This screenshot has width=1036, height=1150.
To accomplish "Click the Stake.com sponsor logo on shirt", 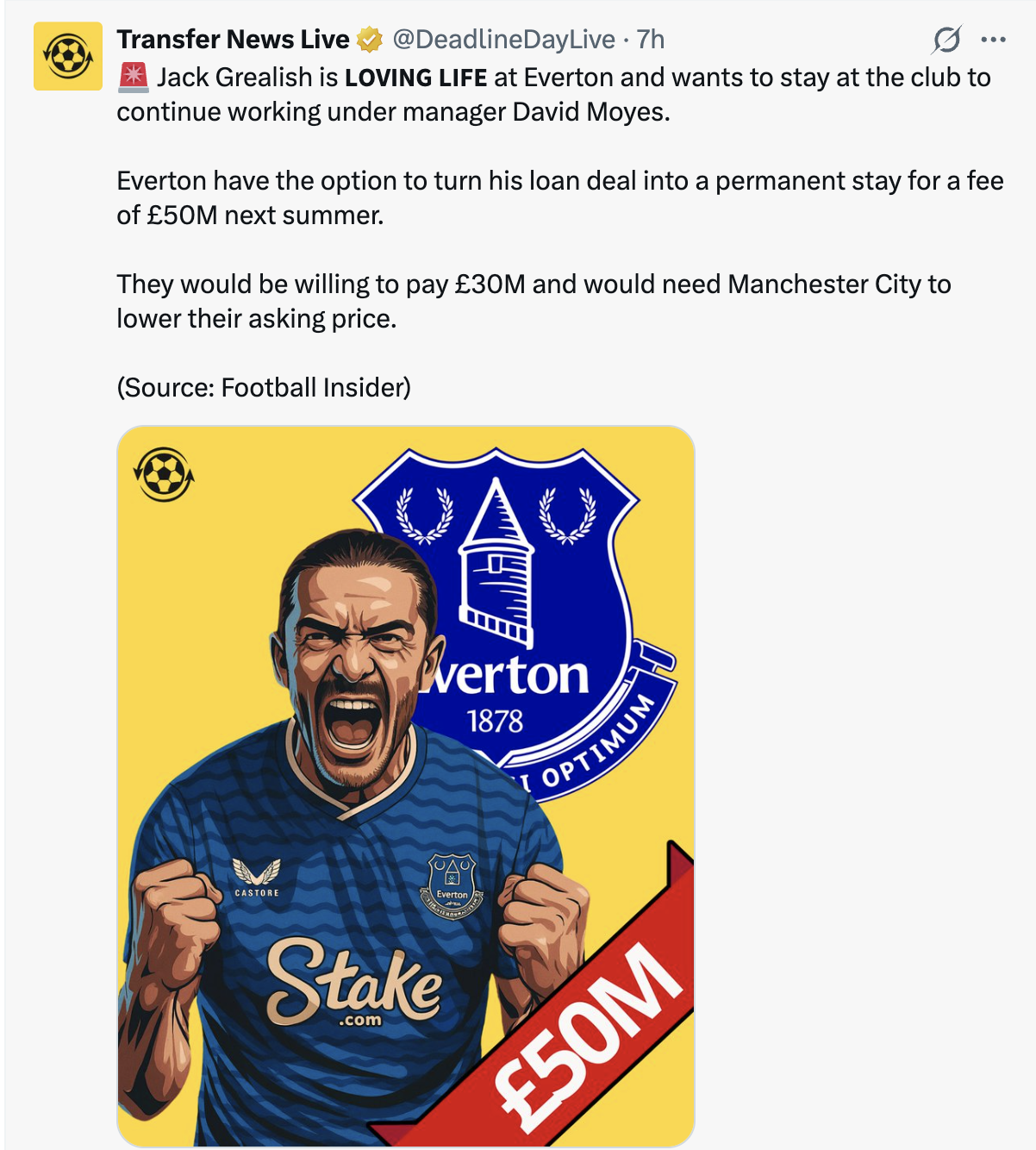I will point(353,983).
